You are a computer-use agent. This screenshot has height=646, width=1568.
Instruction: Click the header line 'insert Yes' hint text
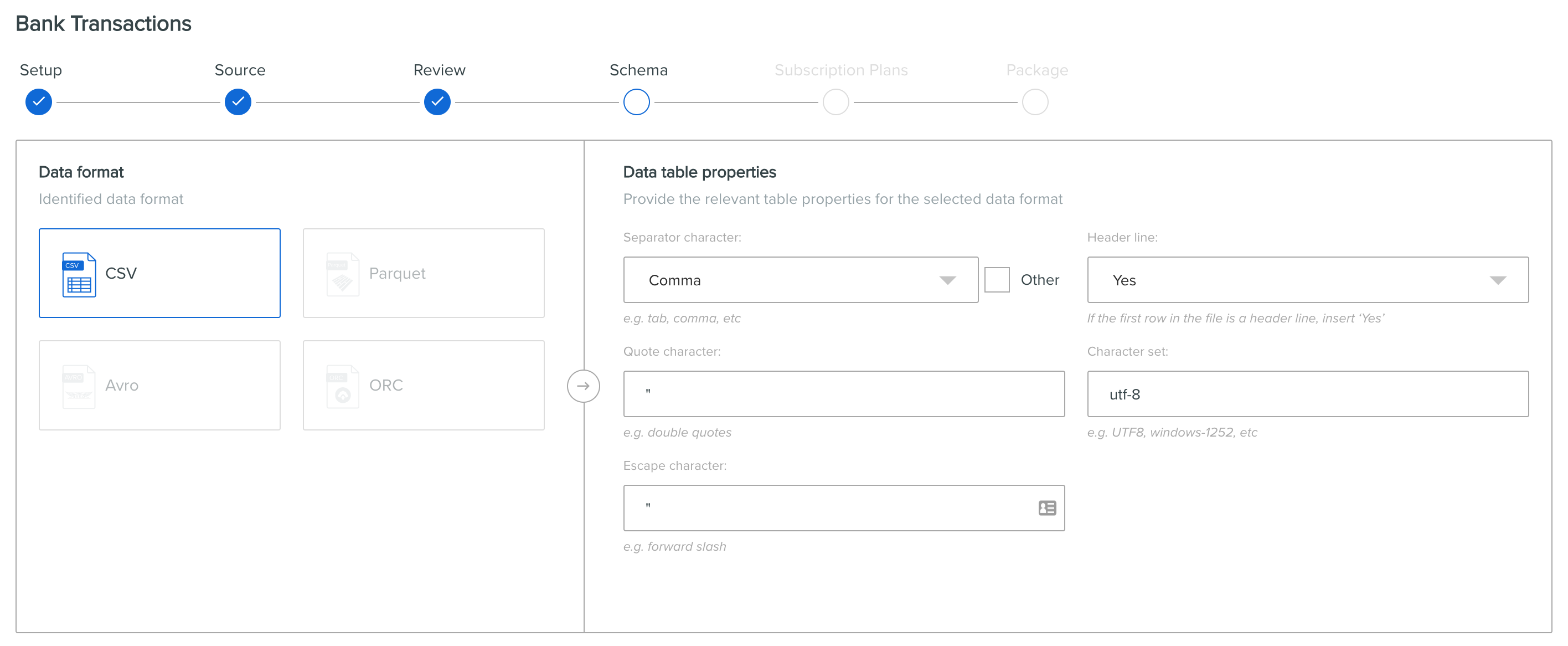[1236, 319]
